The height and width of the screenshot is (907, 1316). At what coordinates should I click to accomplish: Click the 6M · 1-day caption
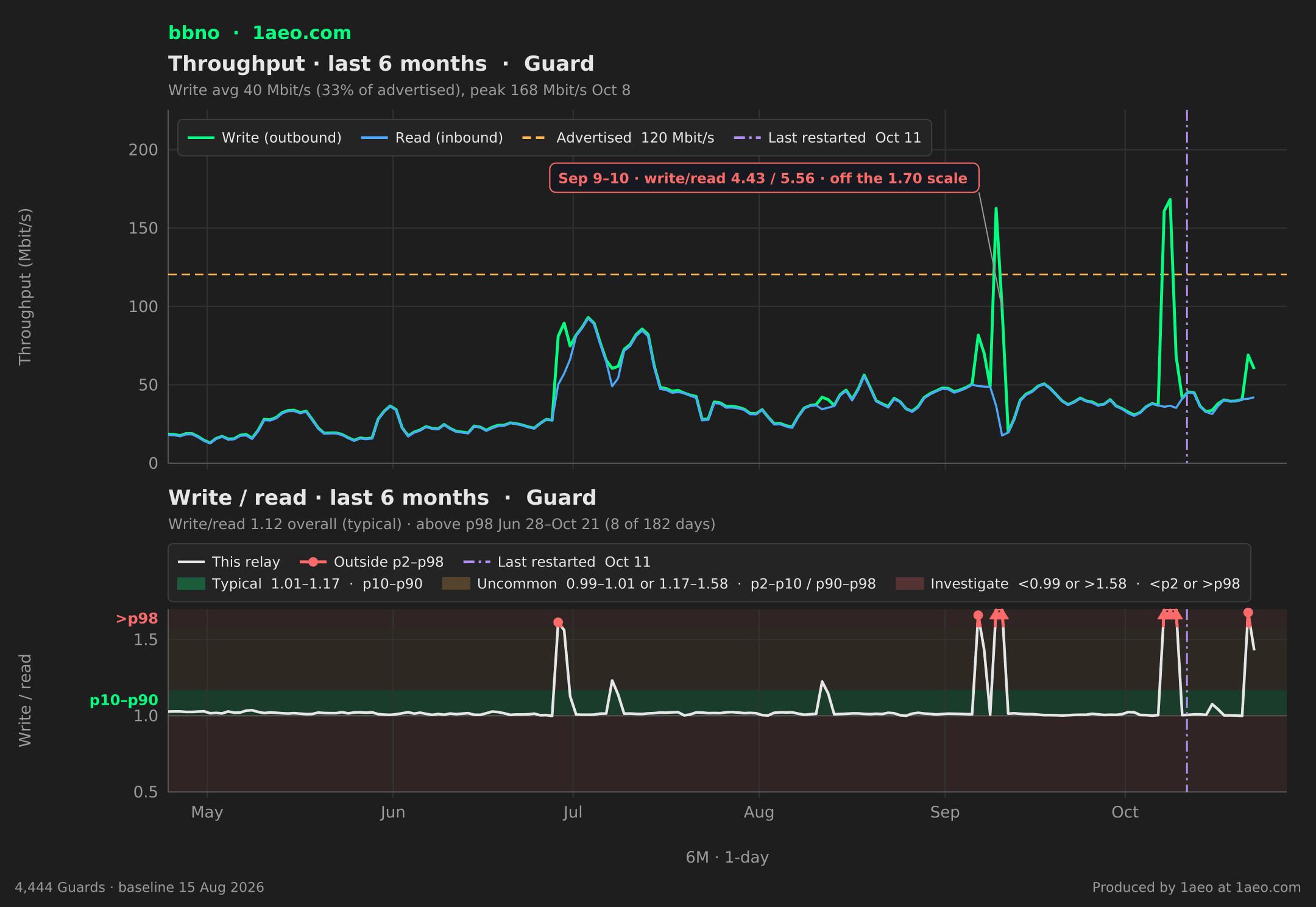tap(727, 858)
